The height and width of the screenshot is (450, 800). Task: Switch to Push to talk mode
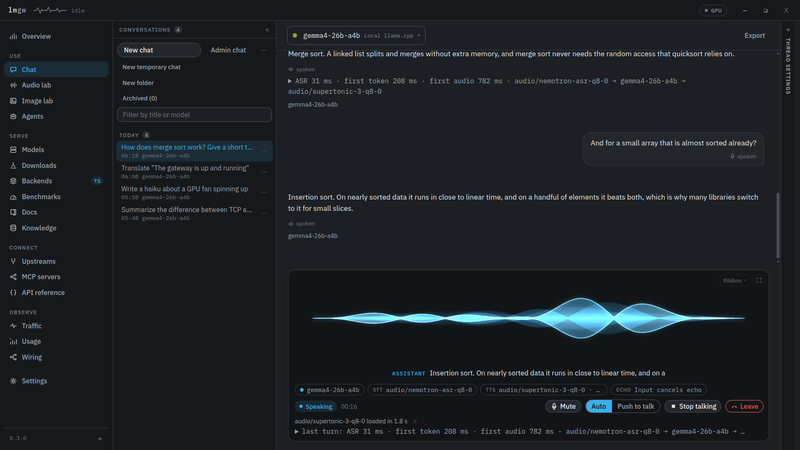[636, 407]
